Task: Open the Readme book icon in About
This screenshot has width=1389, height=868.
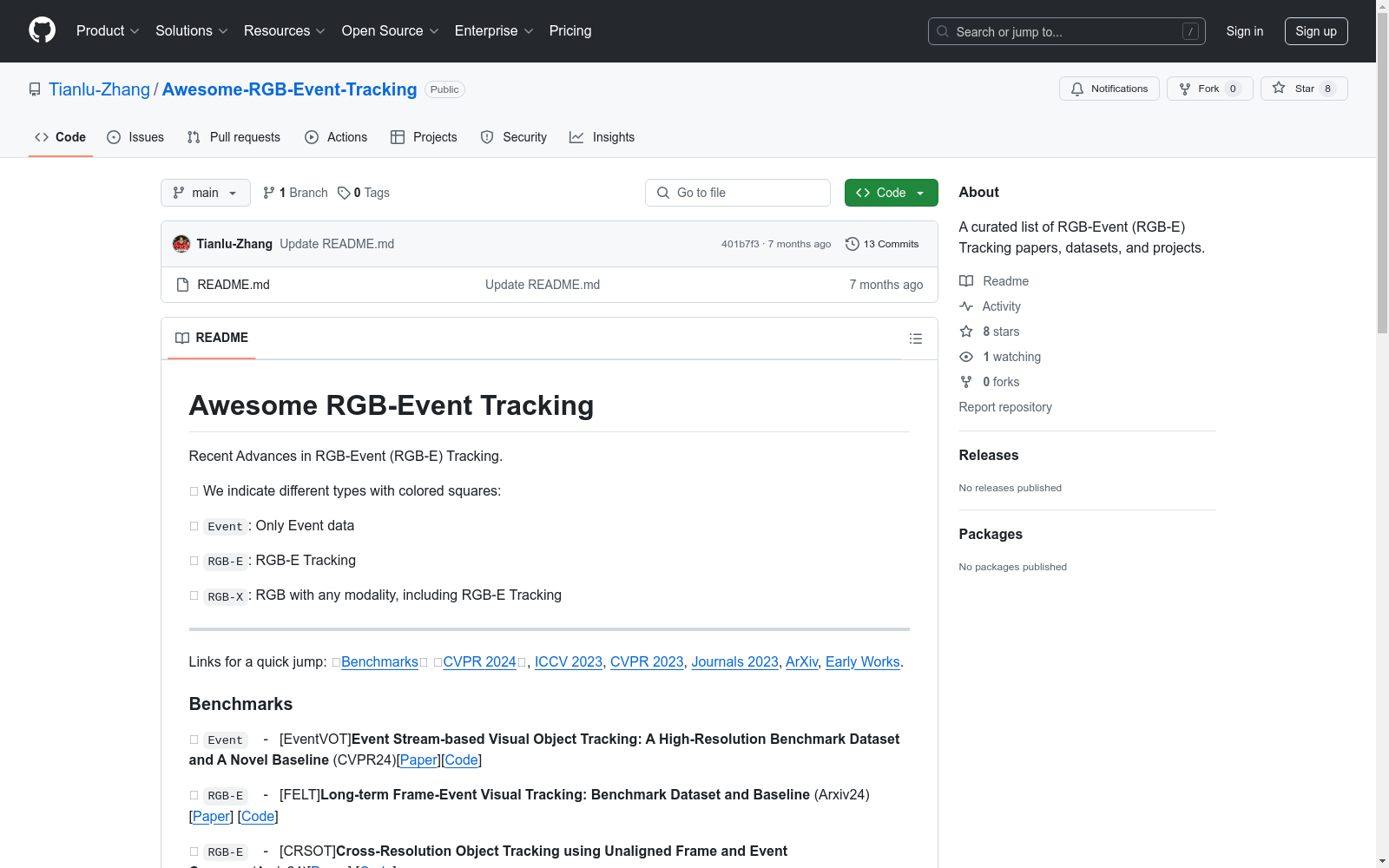Action: [x=966, y=281]
